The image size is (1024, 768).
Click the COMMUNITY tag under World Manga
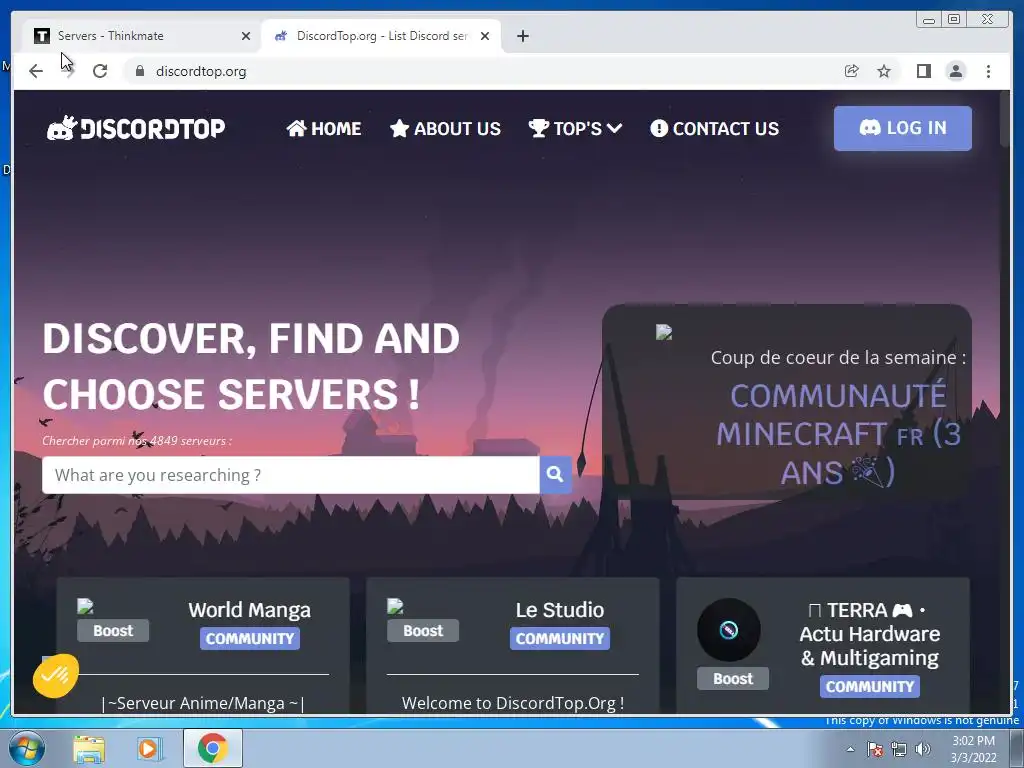tap(249, 639)
